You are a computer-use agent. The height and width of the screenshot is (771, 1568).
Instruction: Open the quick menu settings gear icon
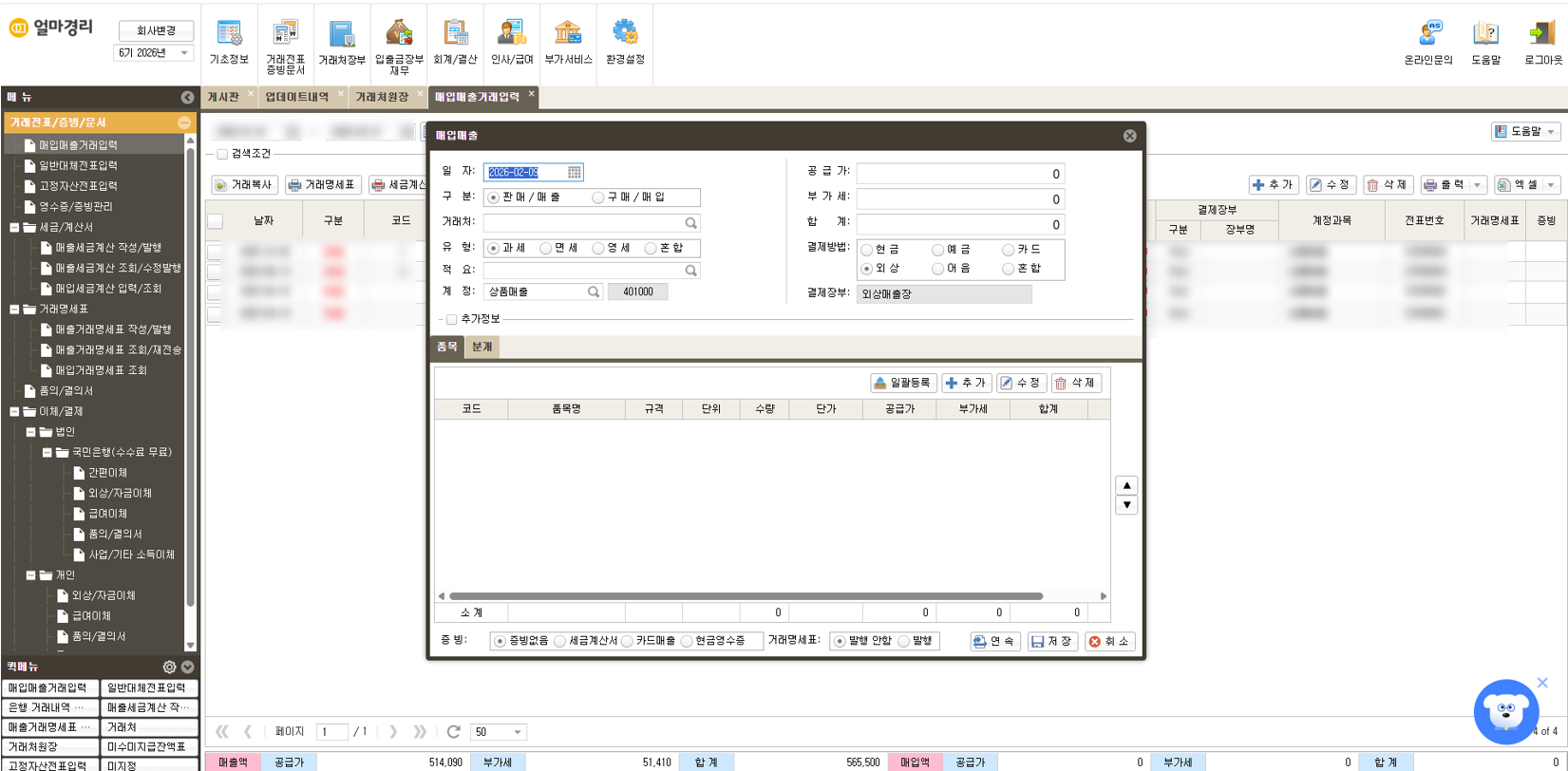(x=169, y=668)
